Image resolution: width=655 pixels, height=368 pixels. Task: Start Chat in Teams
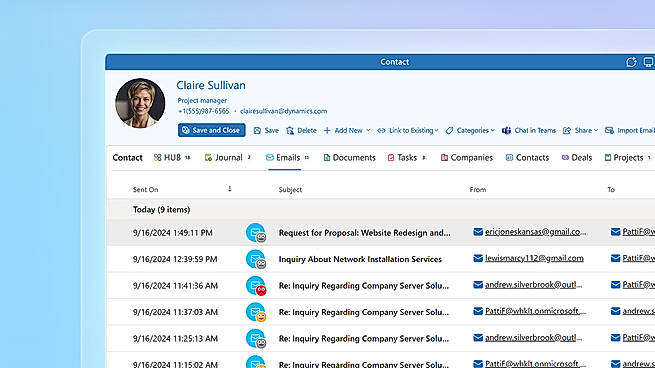[529, 130]
